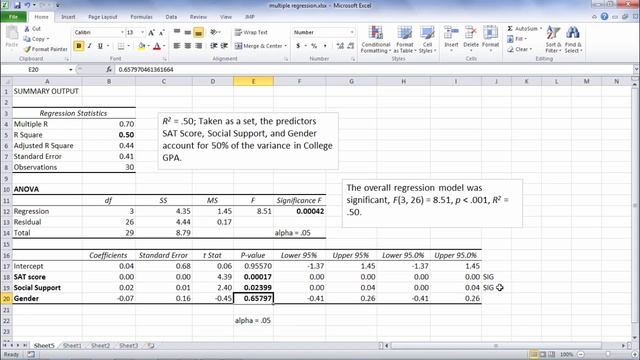The height and width of the screenshot is (360, 640).
Task: Open the Font Color dropdown arrow
Action: pyautogui.click(x=164, y=46)
